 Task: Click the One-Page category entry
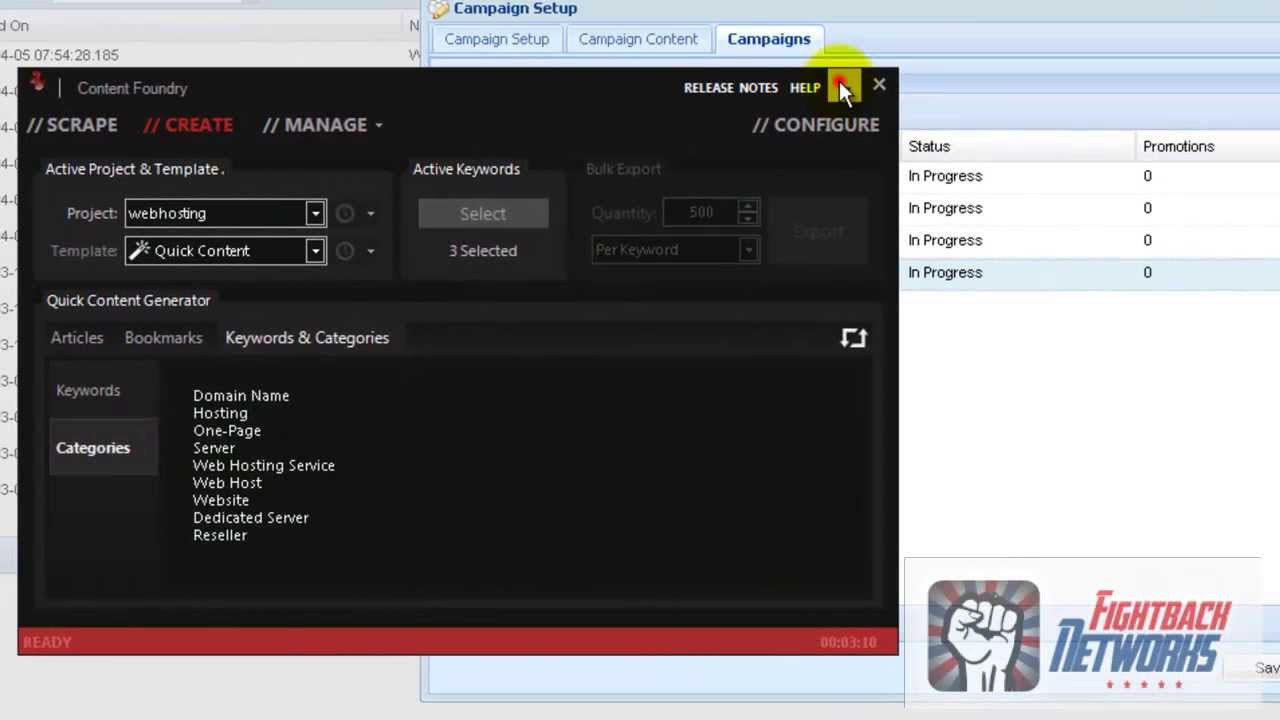click(227, 431)
